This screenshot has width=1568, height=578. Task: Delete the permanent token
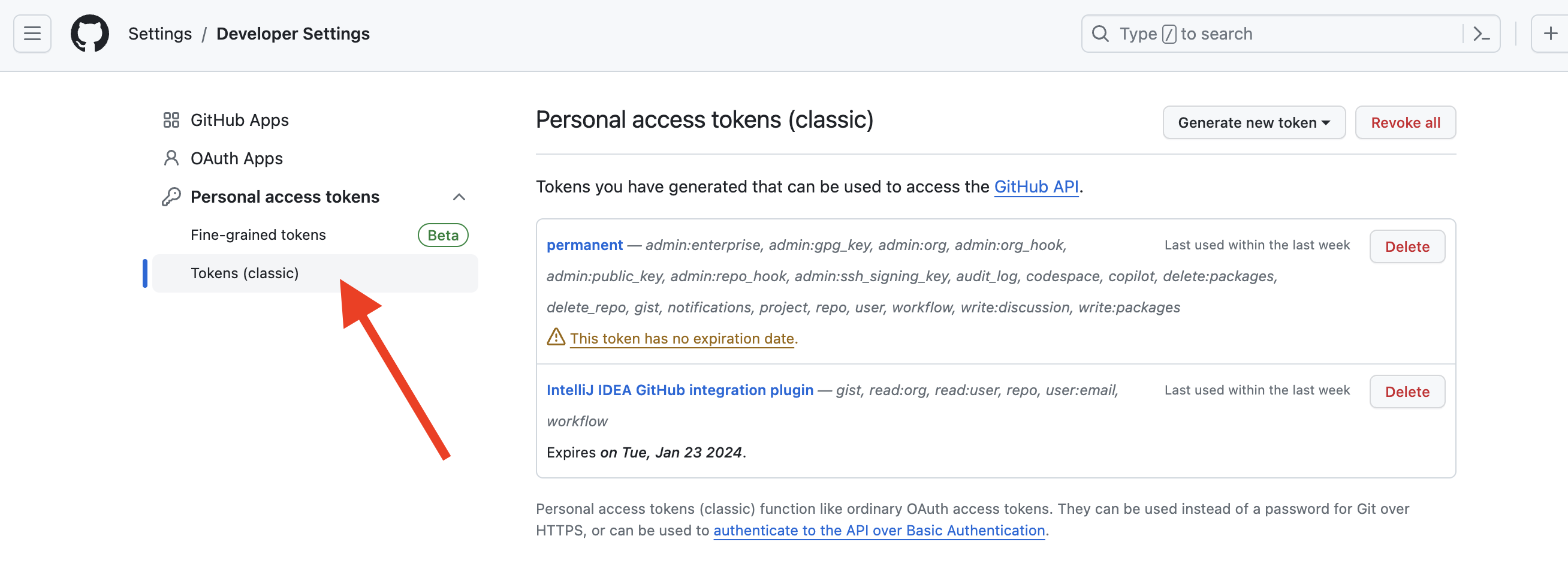click(x=1407, y=246)
